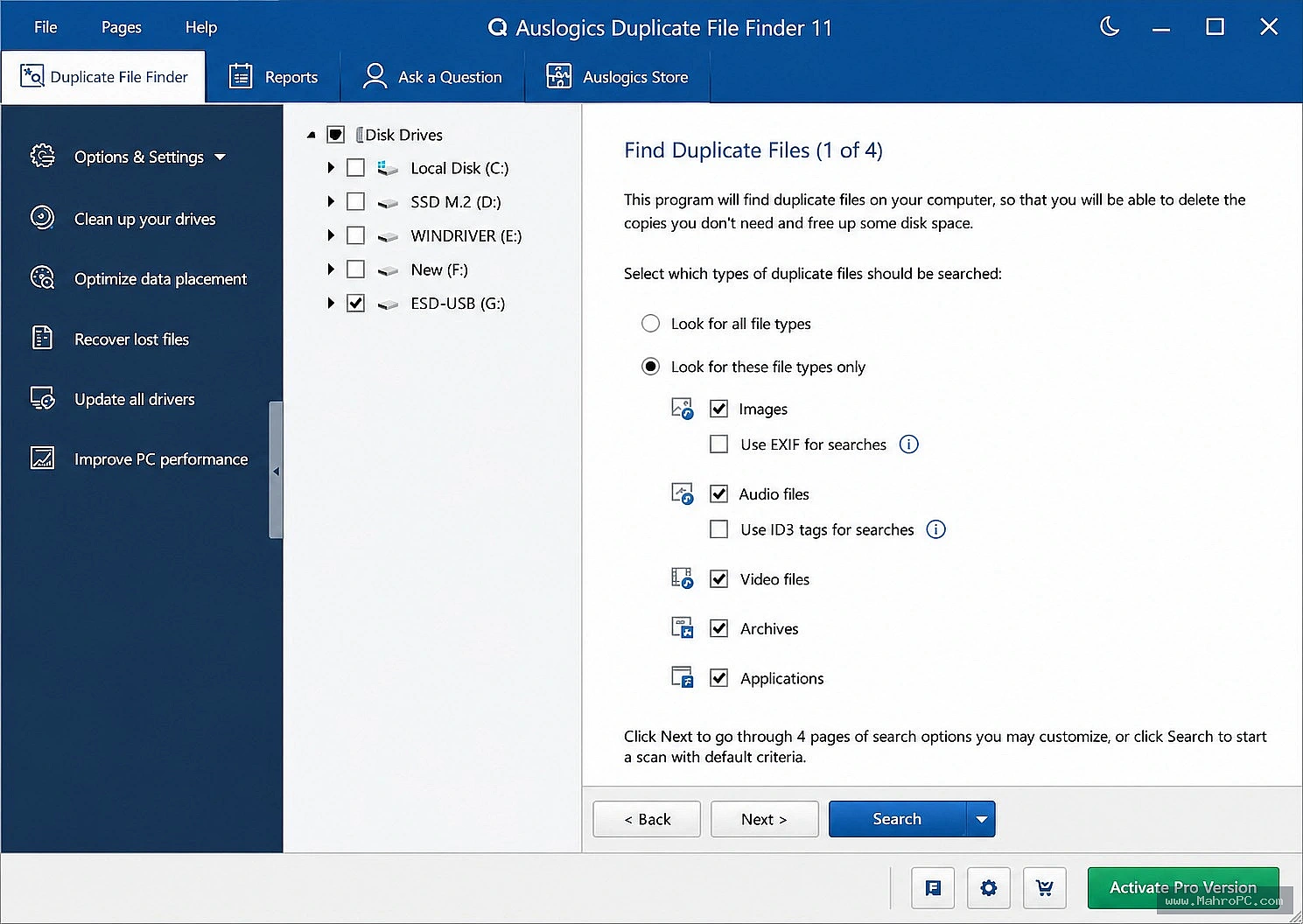Expand the New (F:) node

coord(331,269)
